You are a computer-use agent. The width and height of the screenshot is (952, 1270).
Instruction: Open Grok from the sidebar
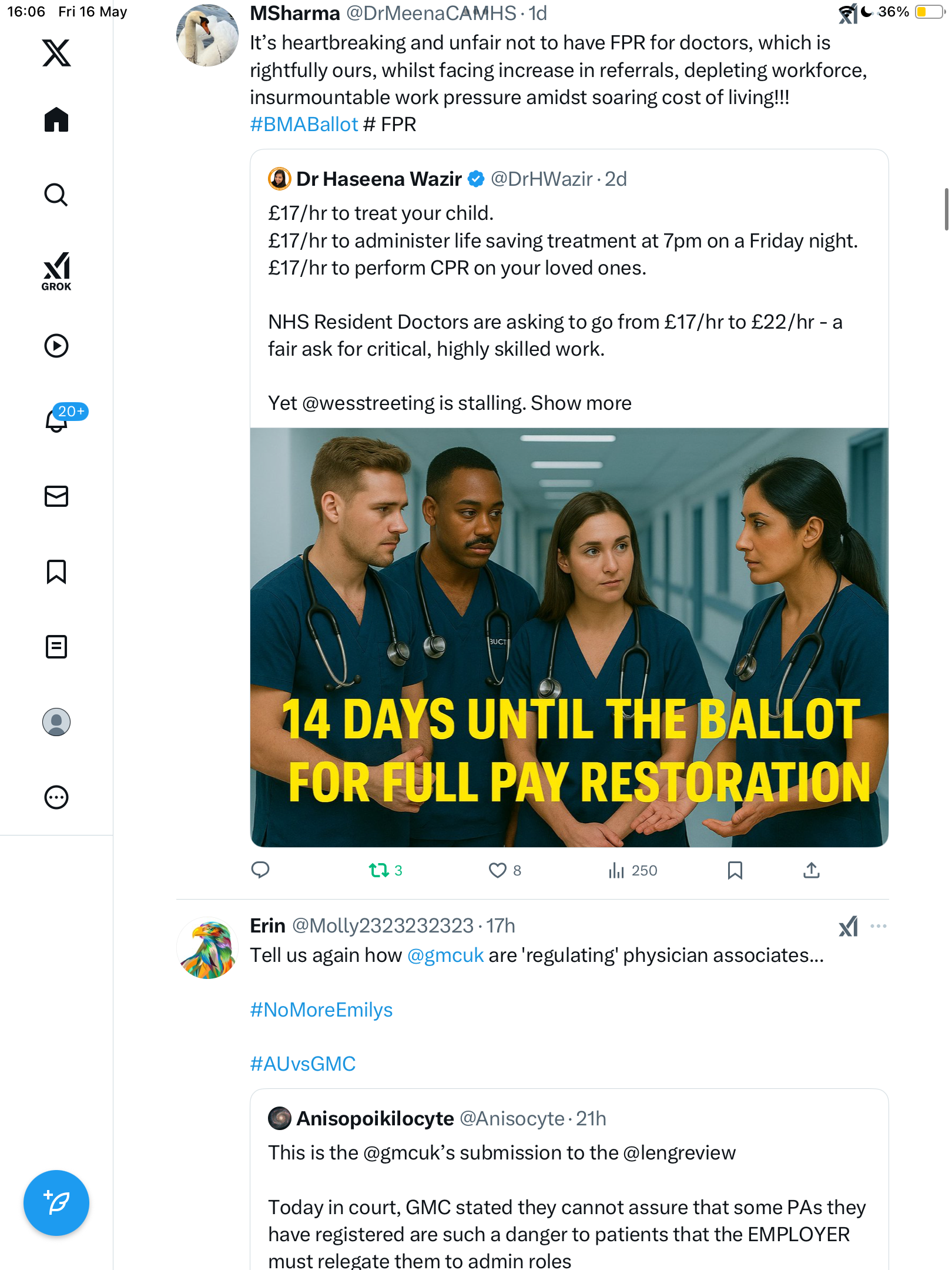(x=56, y=272)
